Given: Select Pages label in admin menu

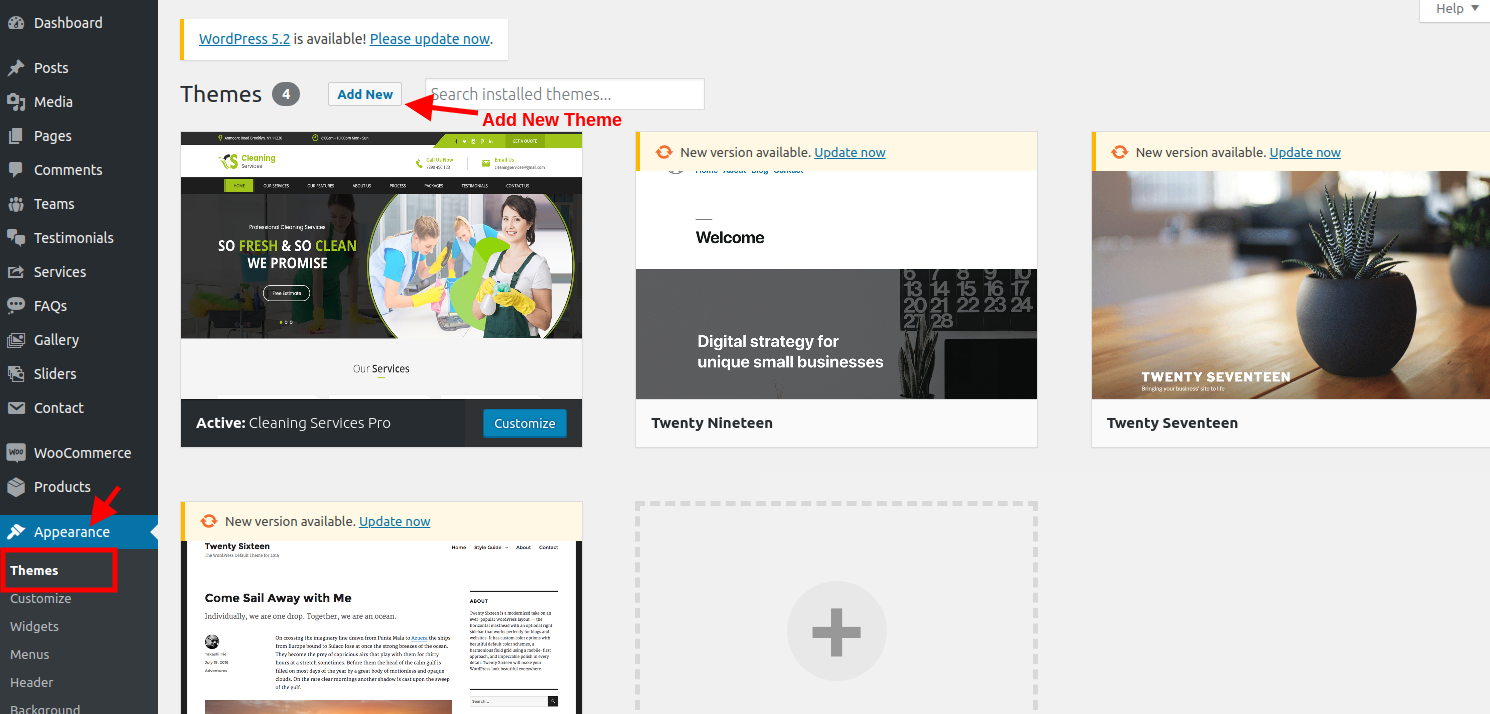Looking at the screenshot, I should click(x=53, y=136).
